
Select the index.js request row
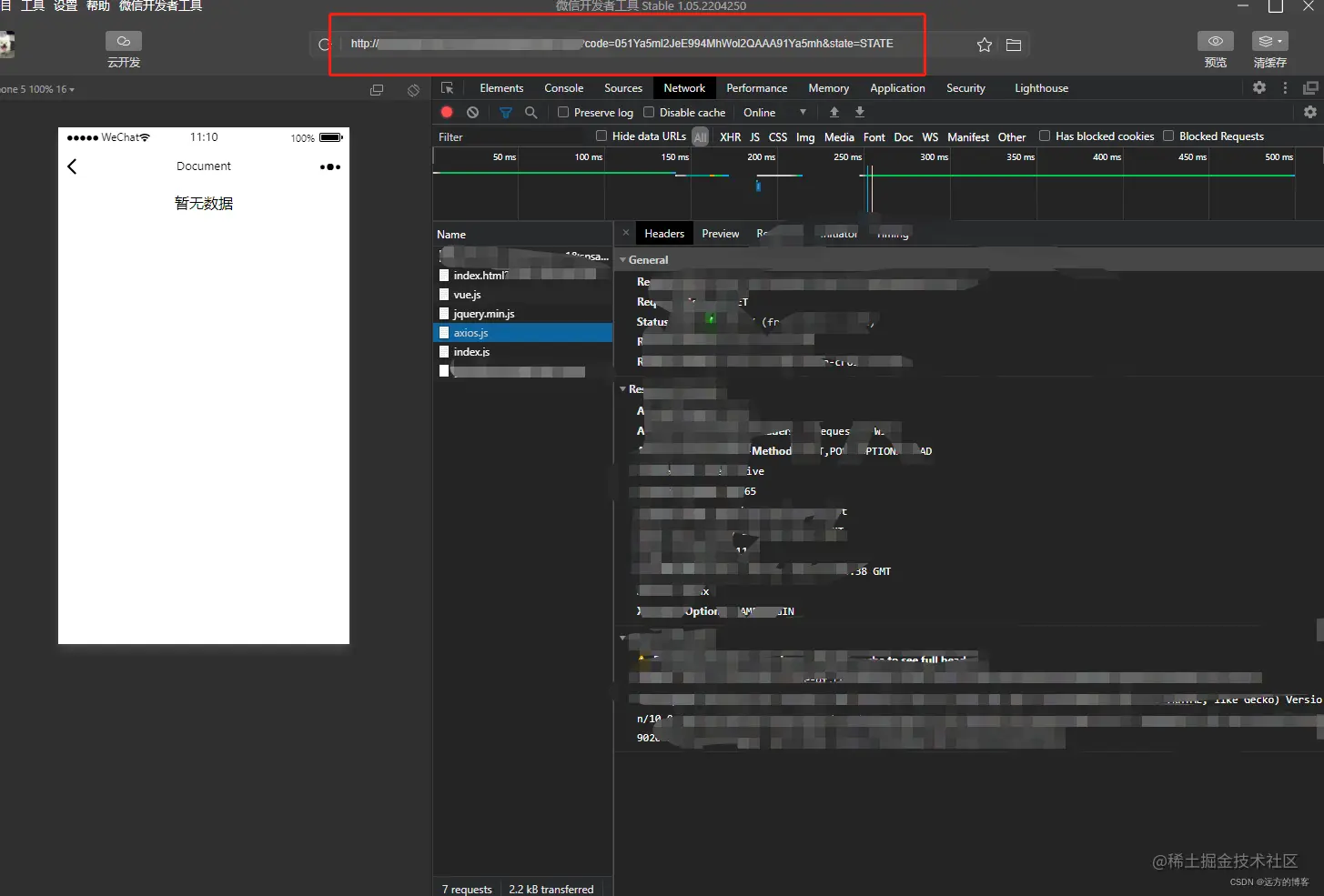point(523,352)
